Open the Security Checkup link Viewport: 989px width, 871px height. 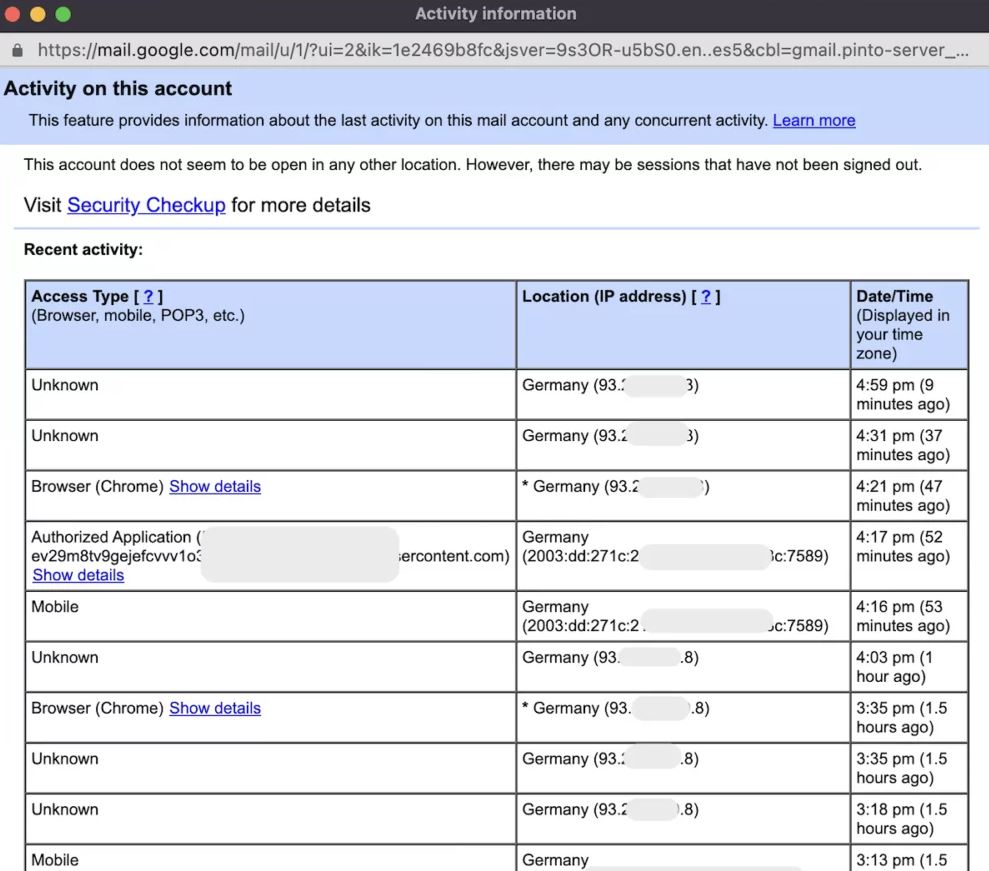pos(146,205)
